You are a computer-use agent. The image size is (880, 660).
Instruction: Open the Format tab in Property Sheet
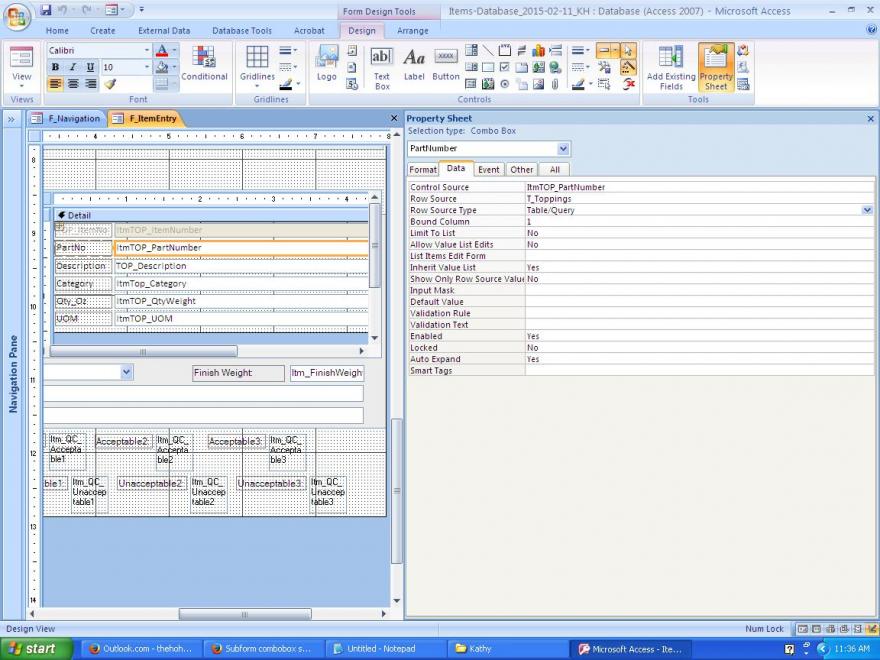pos(423,169)
